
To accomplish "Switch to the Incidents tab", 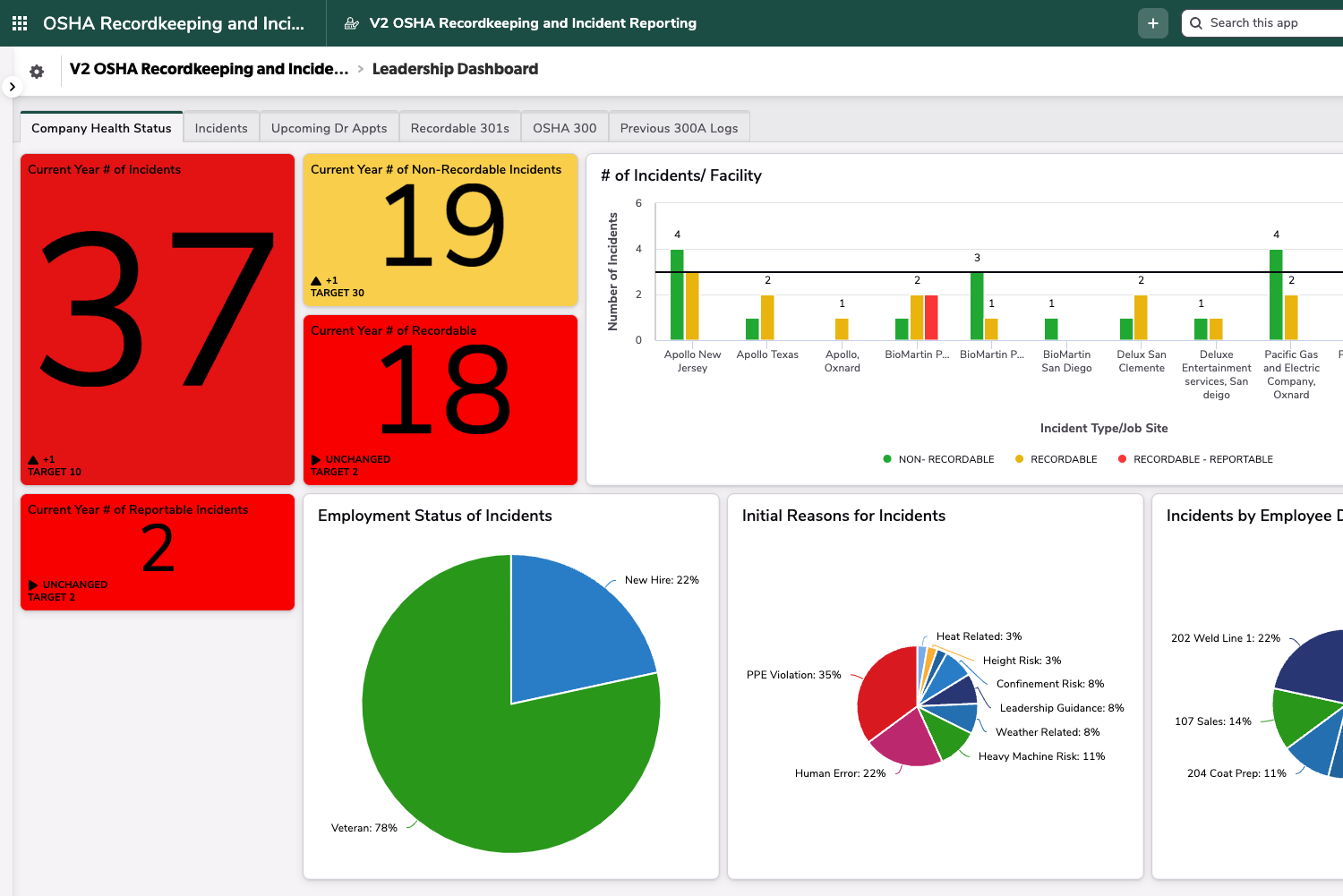I will tap(221, 127).
